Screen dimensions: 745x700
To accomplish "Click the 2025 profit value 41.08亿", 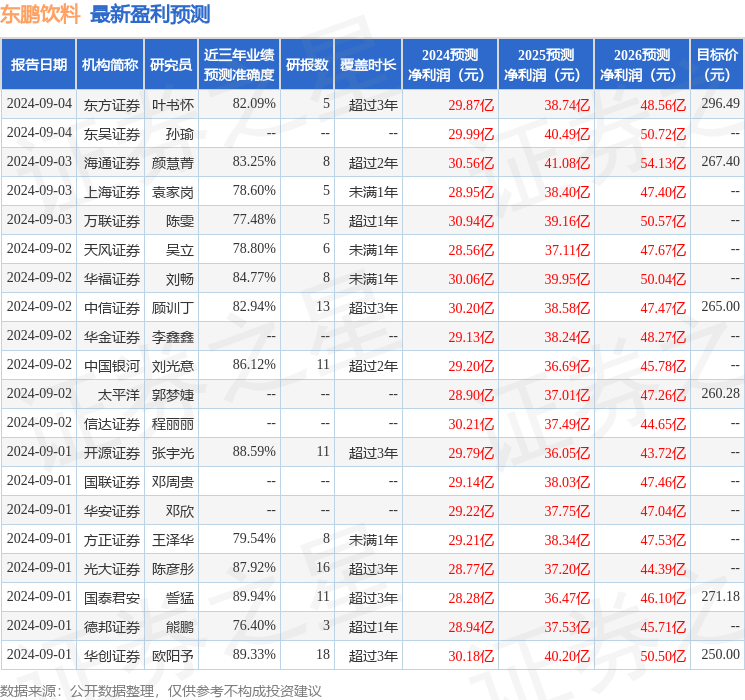I will click(x=567, y=163).
